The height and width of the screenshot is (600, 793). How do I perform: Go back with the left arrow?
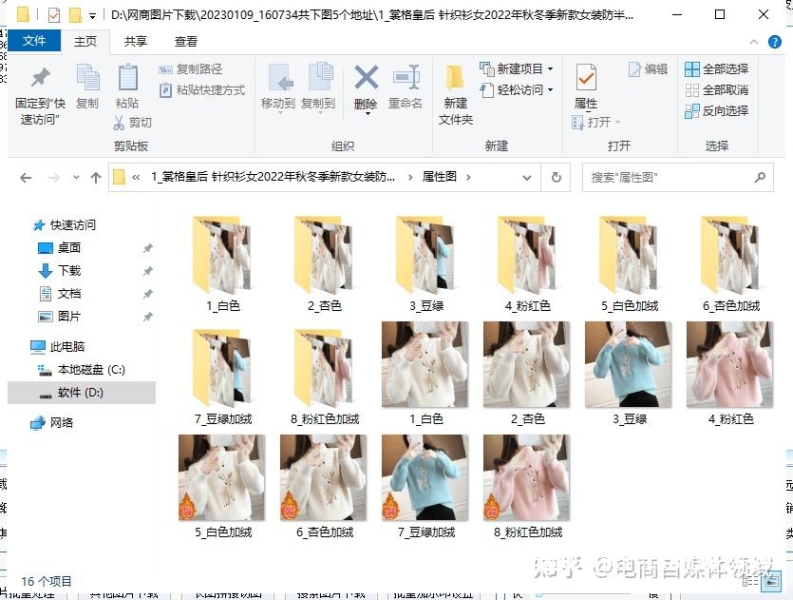(26, 178)
